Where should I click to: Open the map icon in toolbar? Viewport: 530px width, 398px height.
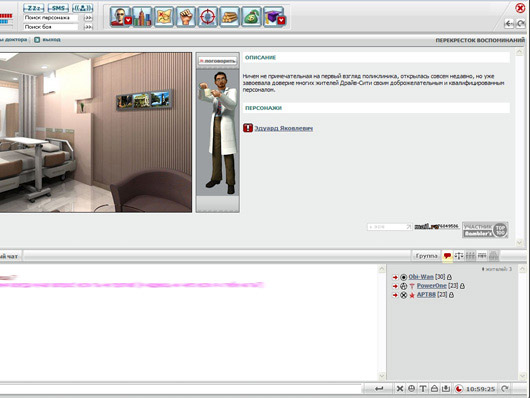(x=164, y=16)
